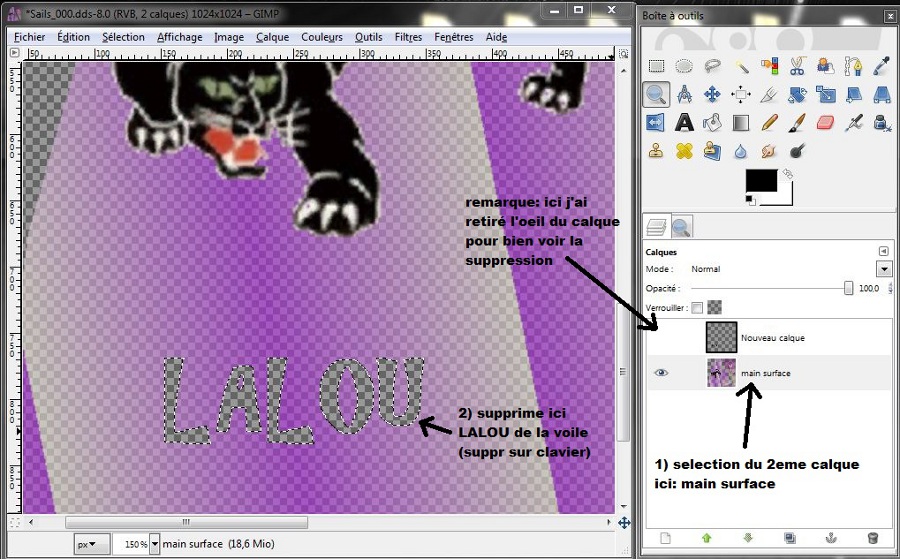Image resolution: width=900 pixels, height=559 pixels.
Task: Select the Perspective tool
Action: (882, 94)
